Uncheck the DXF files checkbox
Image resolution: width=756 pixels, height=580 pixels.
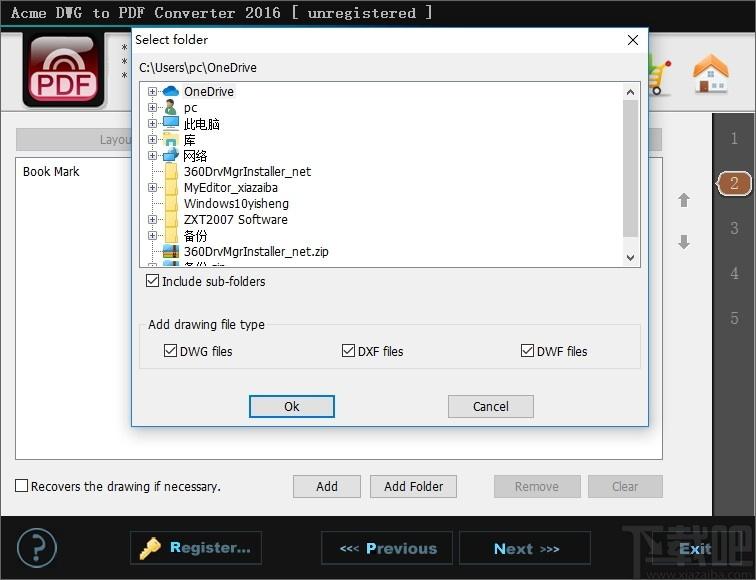pyautogui.click(x=348, y=351)
